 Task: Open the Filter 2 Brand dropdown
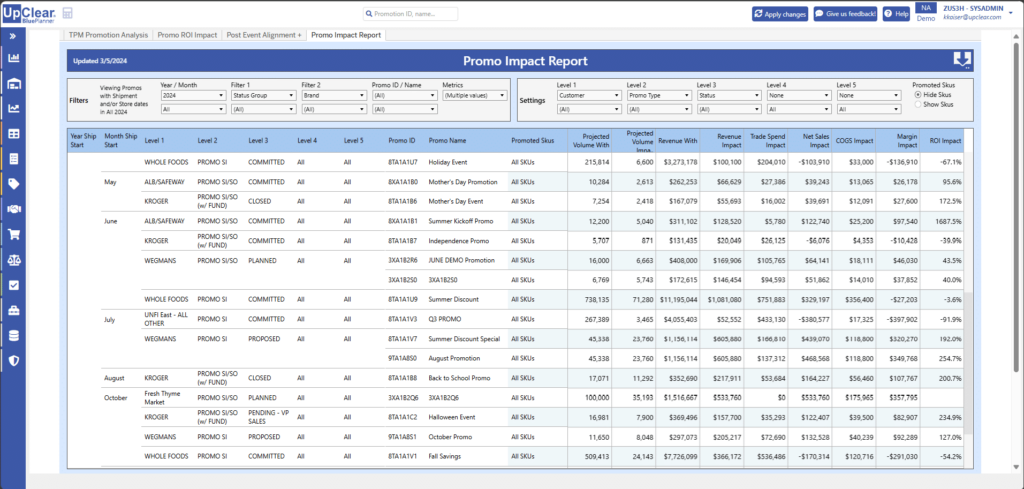click(334, 95)
